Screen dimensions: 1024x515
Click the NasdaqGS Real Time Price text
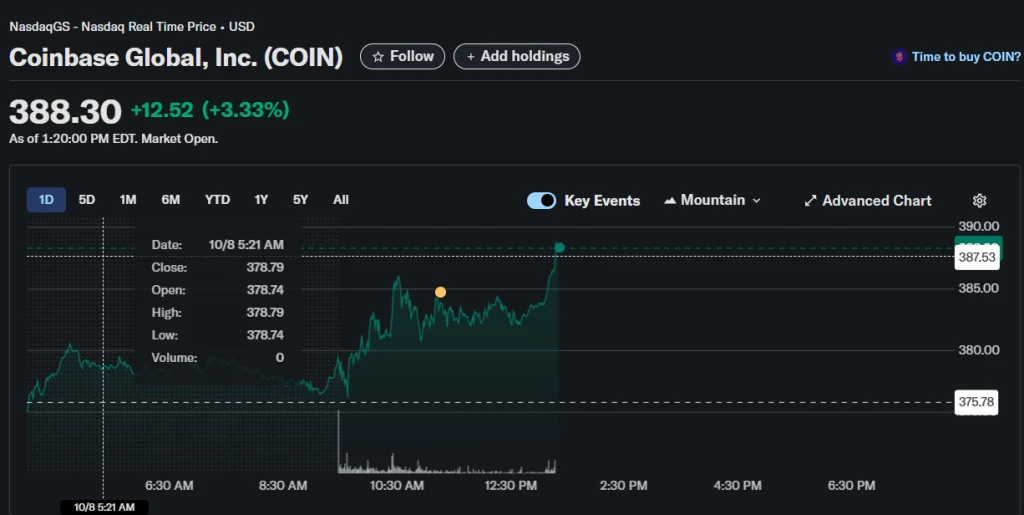click(x=132, y=27)
